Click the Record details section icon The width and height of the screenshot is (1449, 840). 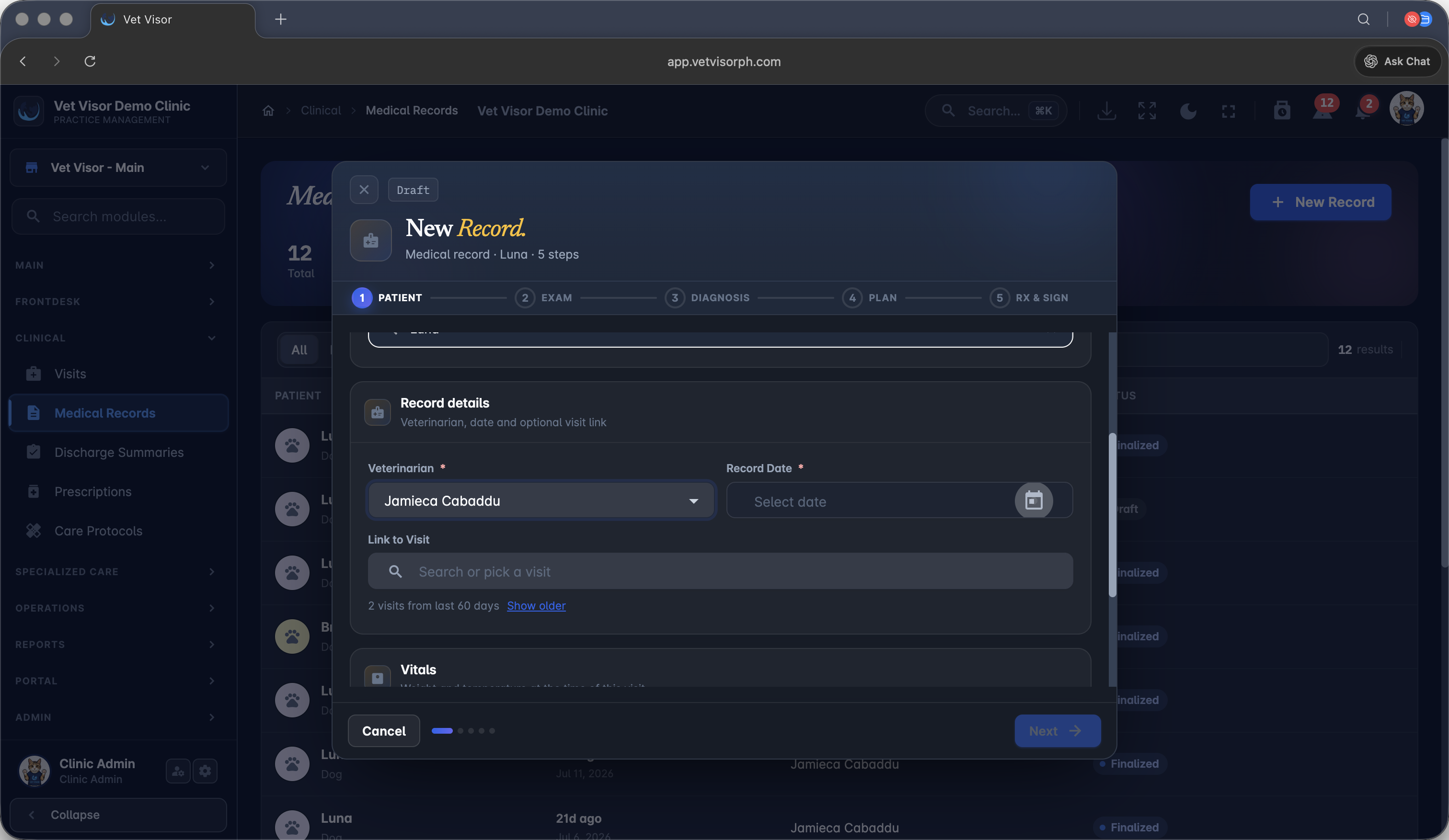click(377, 412)
